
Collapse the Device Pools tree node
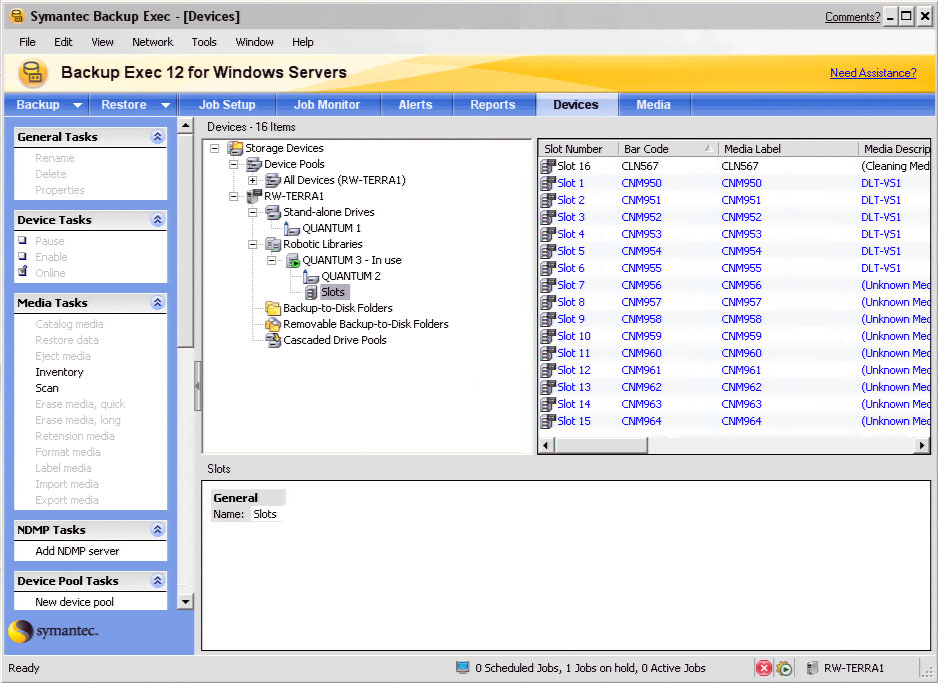(x=234, y=164)
